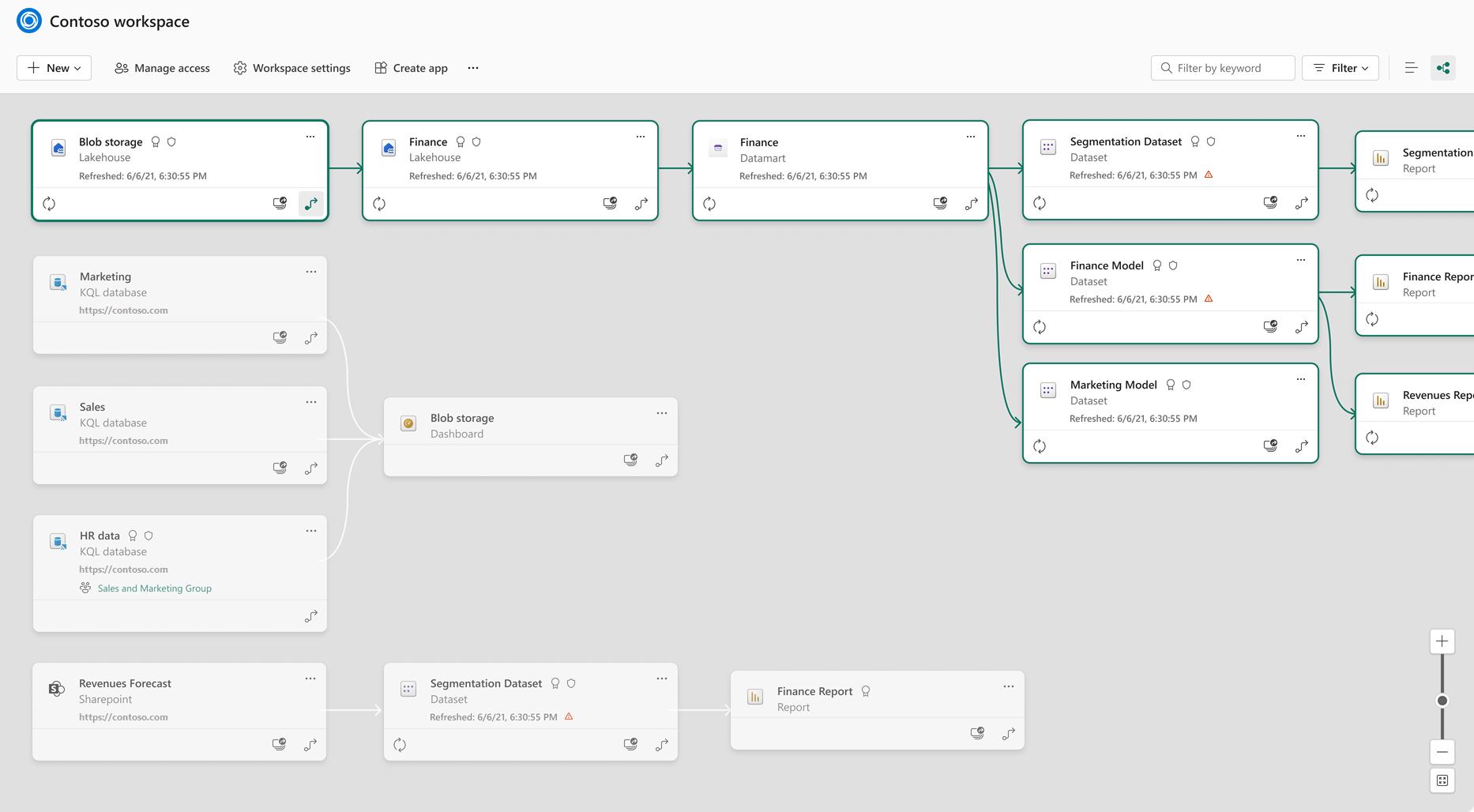Switch to lineage view

(x=1443, y=68)
